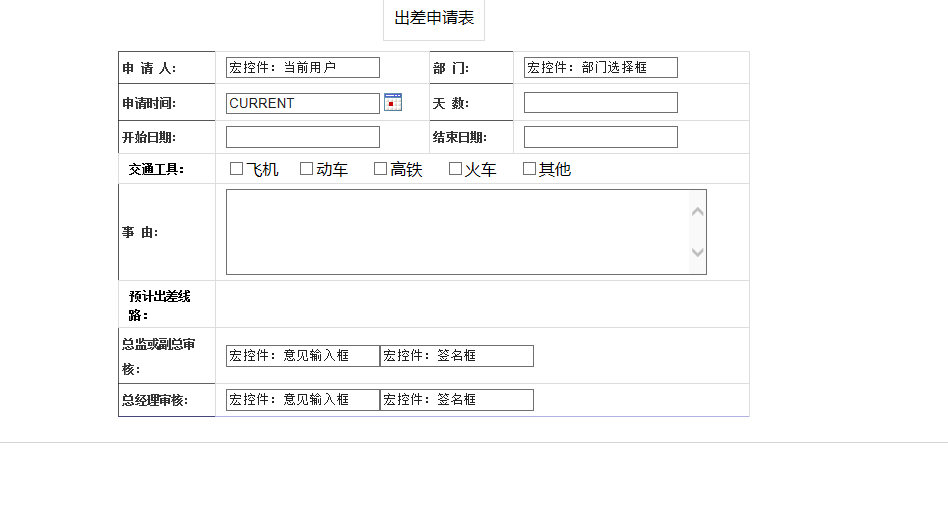This screenshot has width=948, height=510.
Task: Click the 部门 department selector field
Action: [601, 68]
